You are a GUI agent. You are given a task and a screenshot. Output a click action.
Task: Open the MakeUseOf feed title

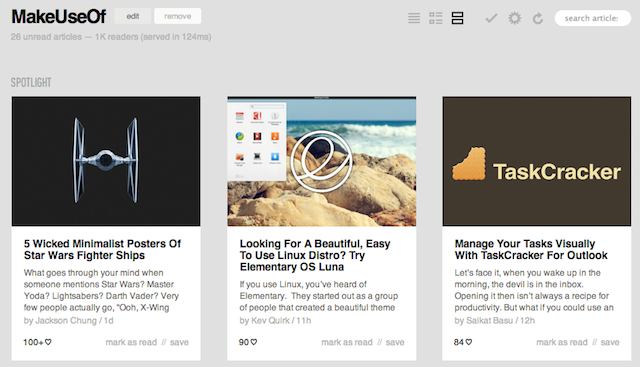[59, 17]
